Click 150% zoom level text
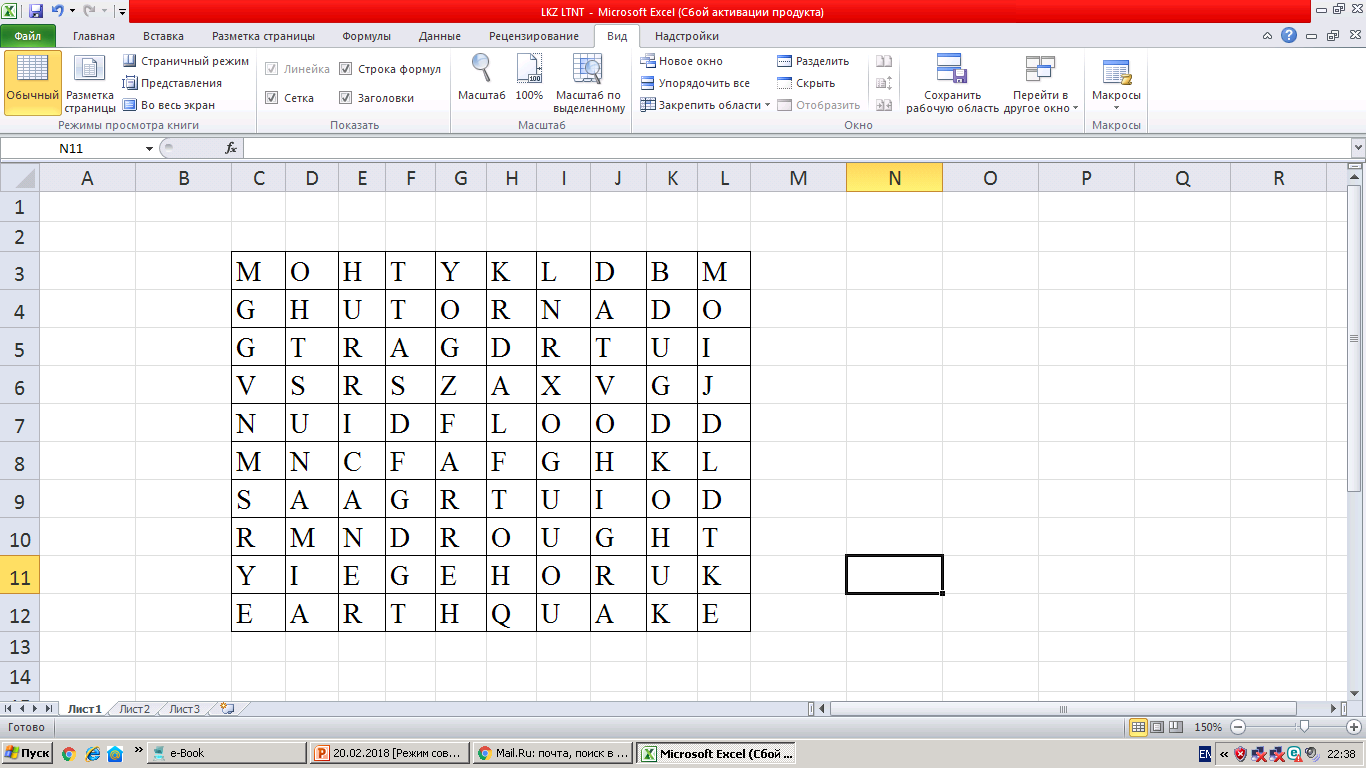Screen dimensions: 1366x768 [x=1208, y=727]
